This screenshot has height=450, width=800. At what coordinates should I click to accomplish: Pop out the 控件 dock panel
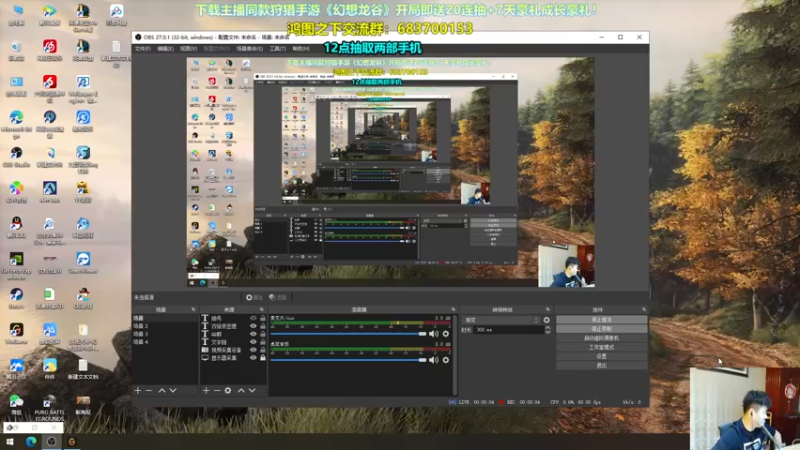coord(644,310)
